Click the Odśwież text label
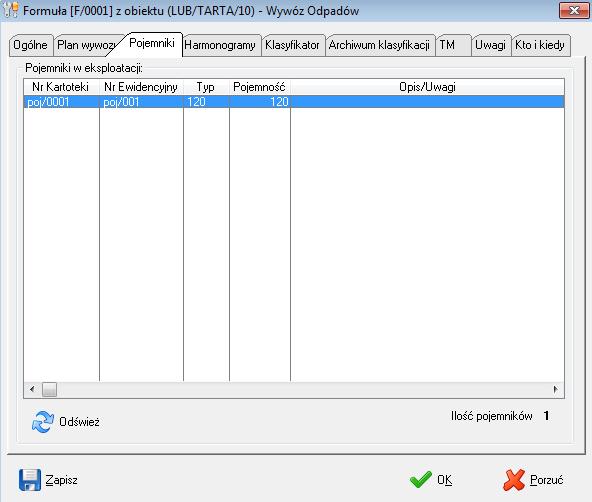Screen dimensions: 592x502 (79, 422)
